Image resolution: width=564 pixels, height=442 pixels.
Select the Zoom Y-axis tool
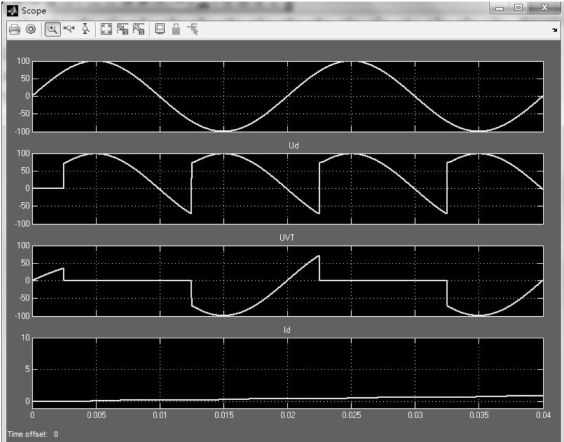[x=85, y=29]
